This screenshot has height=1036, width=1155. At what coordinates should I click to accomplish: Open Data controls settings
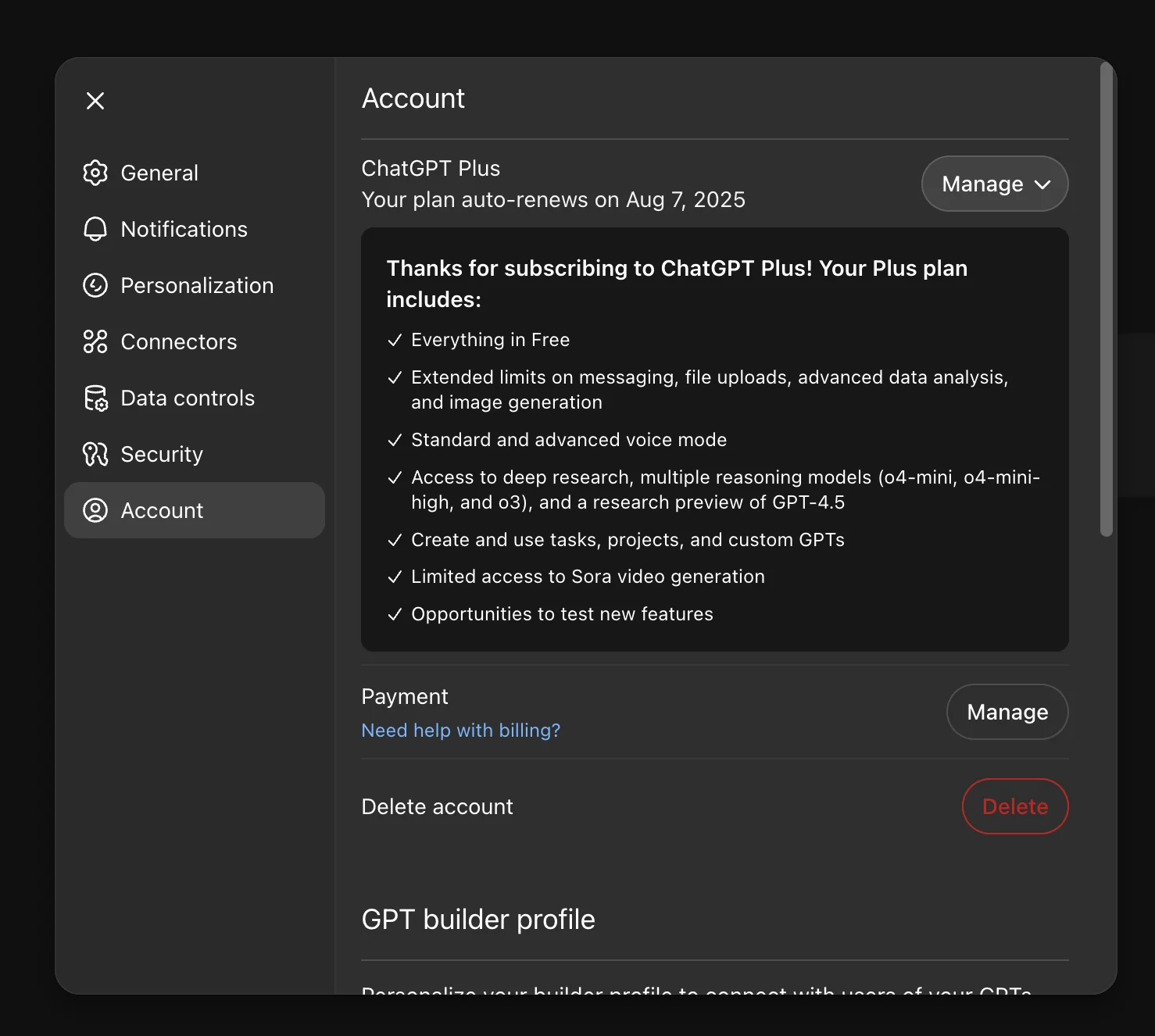click(188, 398)
